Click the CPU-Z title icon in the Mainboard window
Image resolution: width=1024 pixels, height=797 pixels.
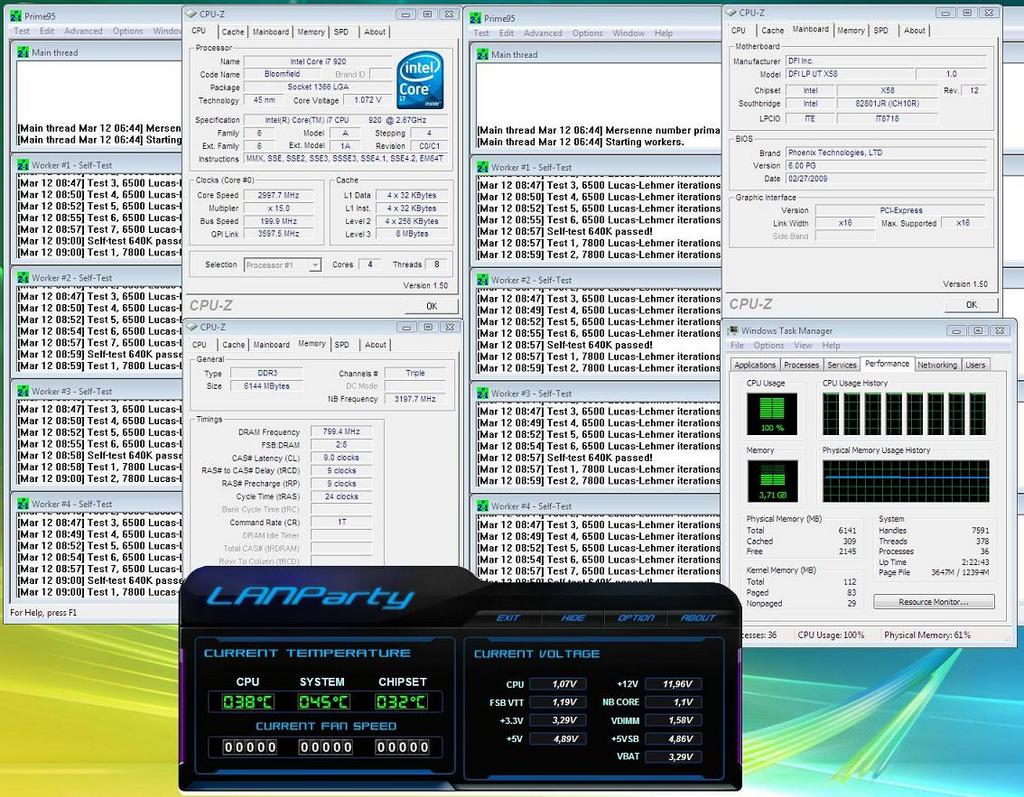731,13
